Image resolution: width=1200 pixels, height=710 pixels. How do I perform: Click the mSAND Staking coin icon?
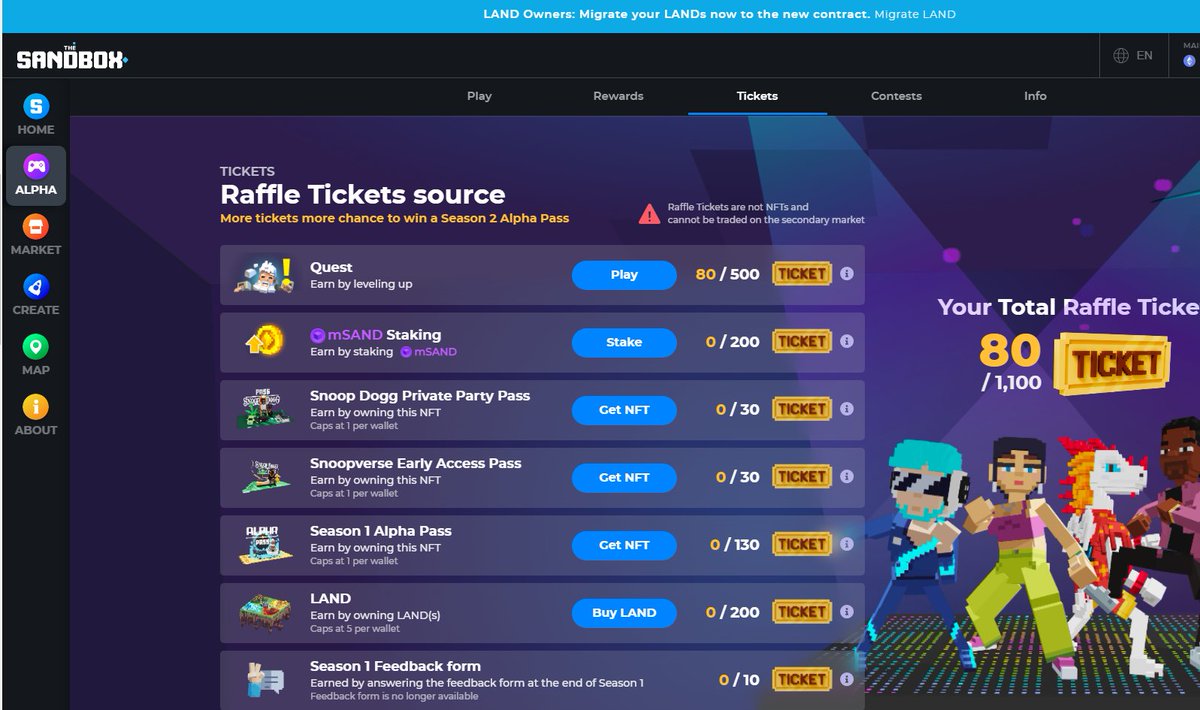[x=264, y=341]
